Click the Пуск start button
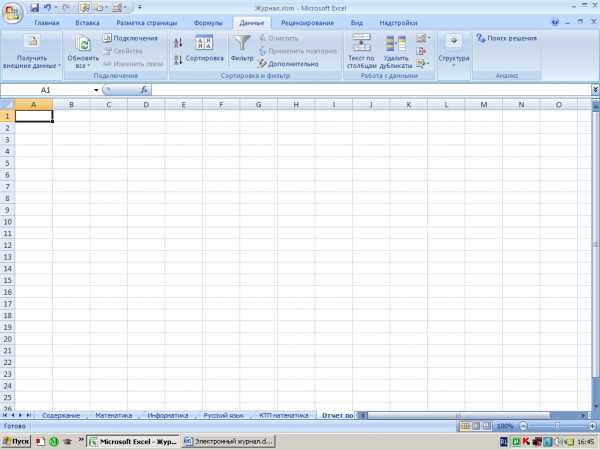 15,440
